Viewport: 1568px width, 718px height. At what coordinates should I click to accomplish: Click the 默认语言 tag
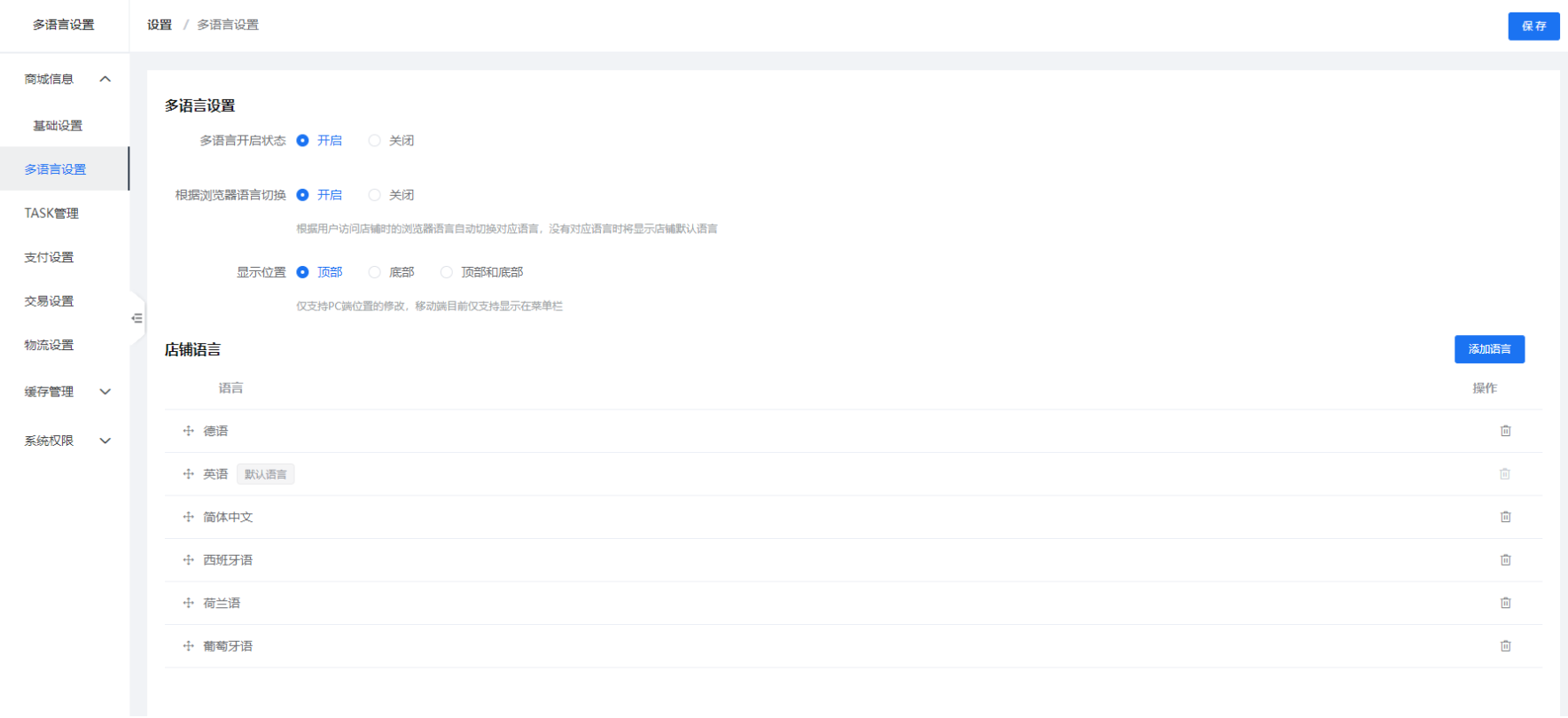(x=266, y=474)
